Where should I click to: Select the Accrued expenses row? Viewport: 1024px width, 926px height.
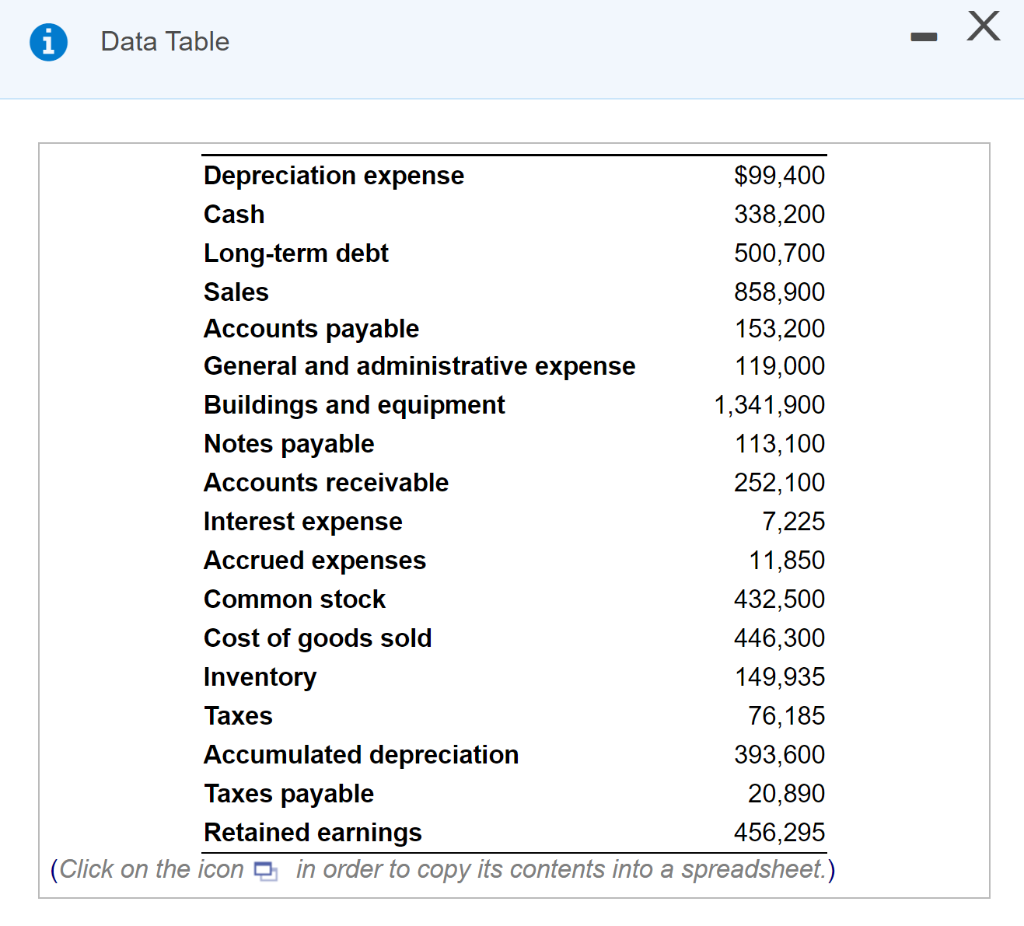(x=314, y=560)
